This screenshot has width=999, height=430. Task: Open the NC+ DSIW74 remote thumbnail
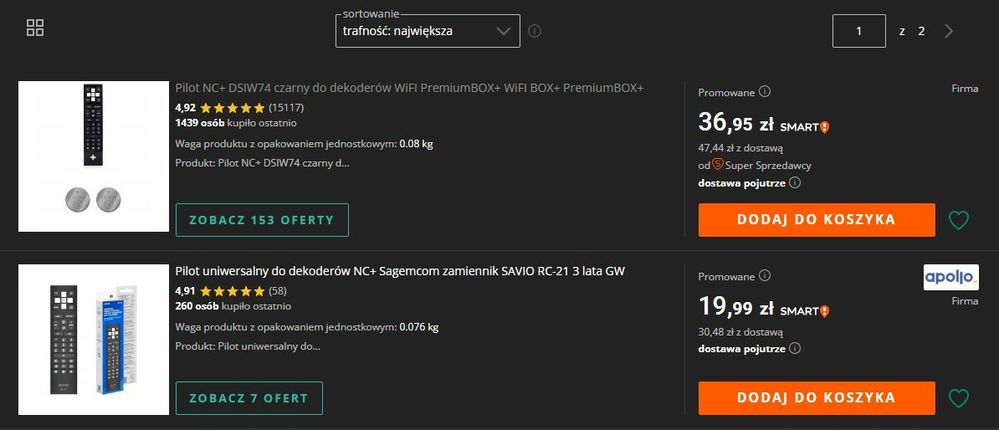click(x=94, y=156)
